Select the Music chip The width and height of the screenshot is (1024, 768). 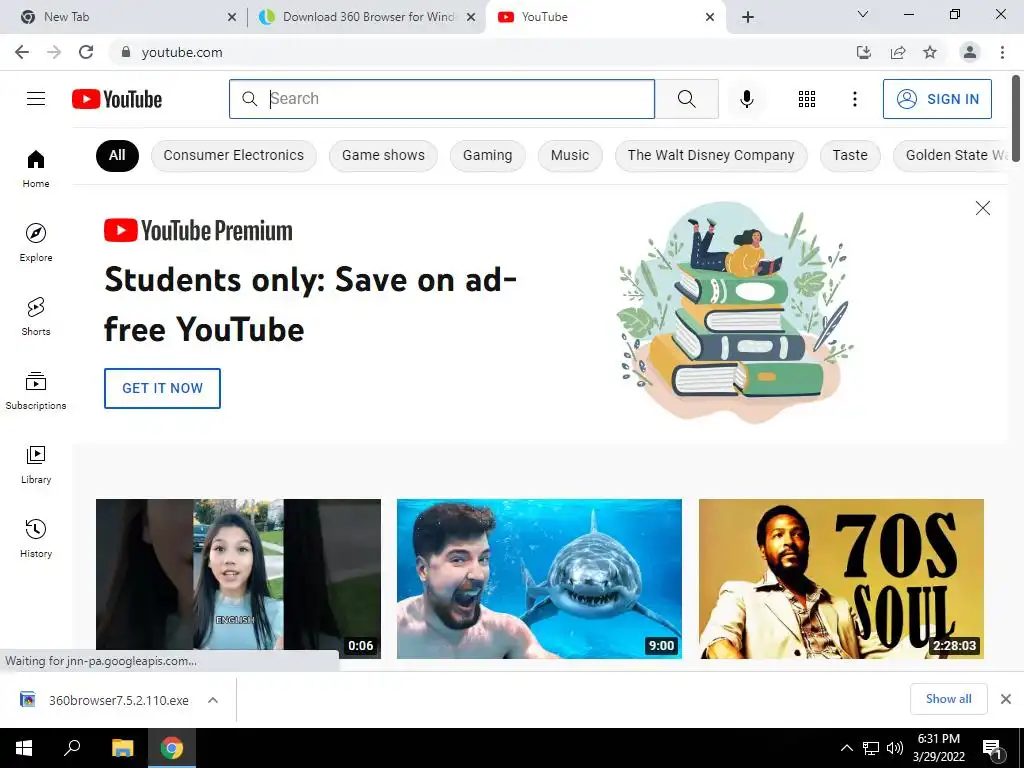pyautogui.click(x=569, y=155)
